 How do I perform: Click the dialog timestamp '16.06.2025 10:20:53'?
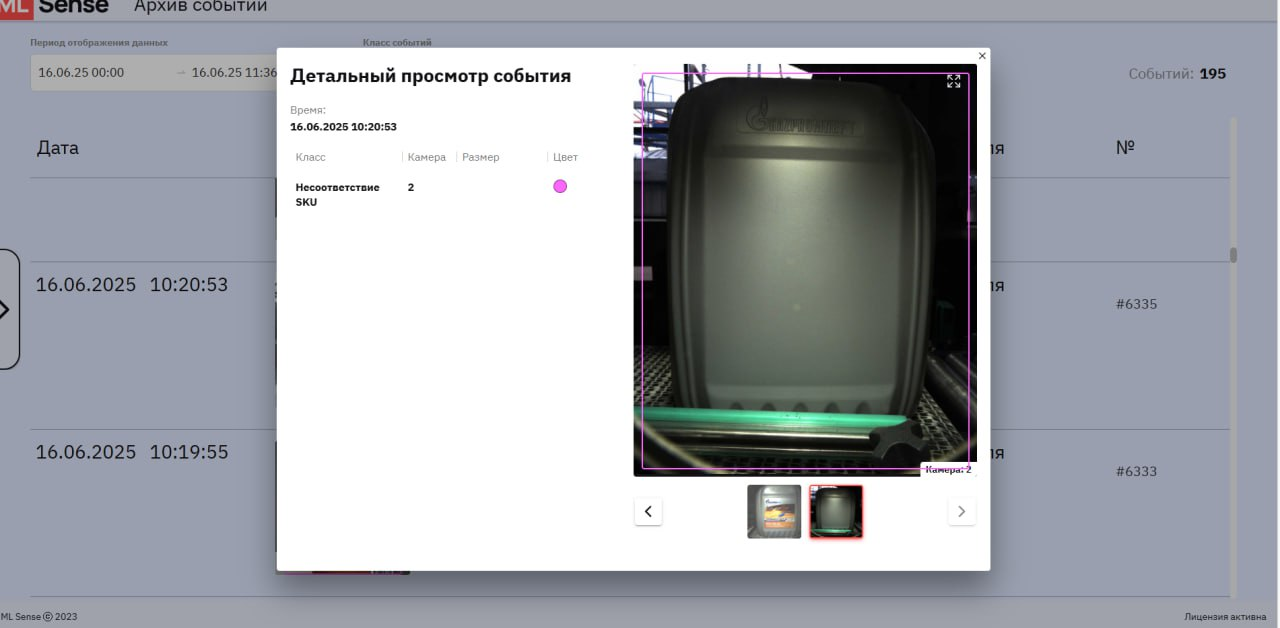[x=344, y=127]
